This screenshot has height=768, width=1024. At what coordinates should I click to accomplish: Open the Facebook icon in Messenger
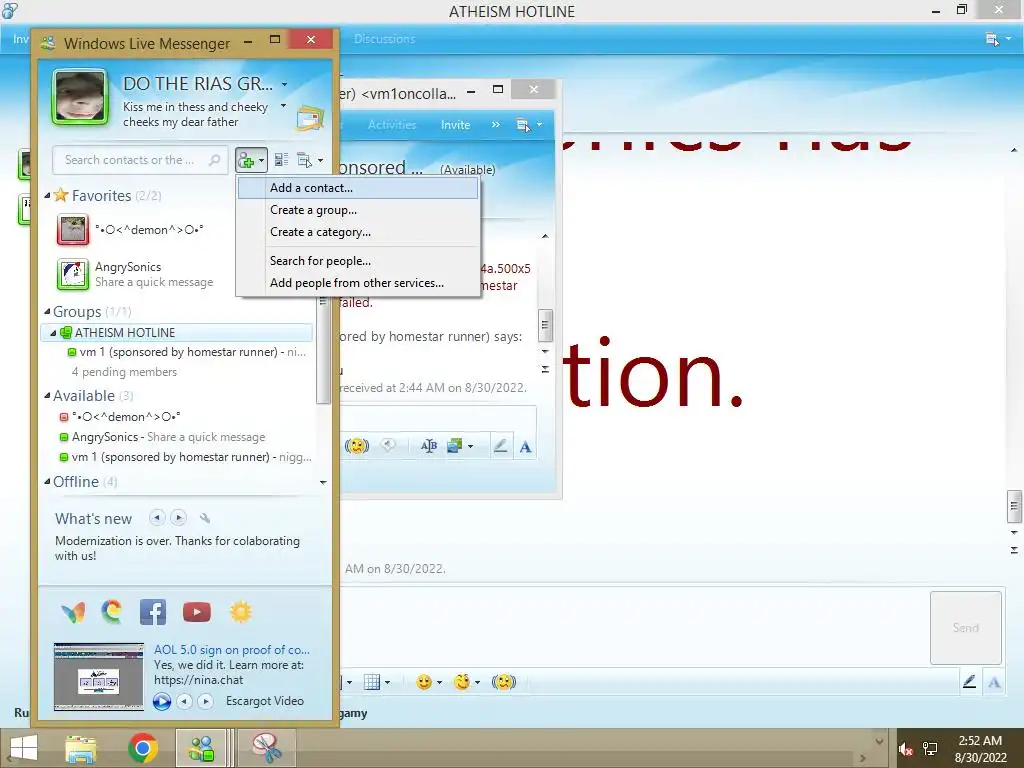[x=153, y=613]
